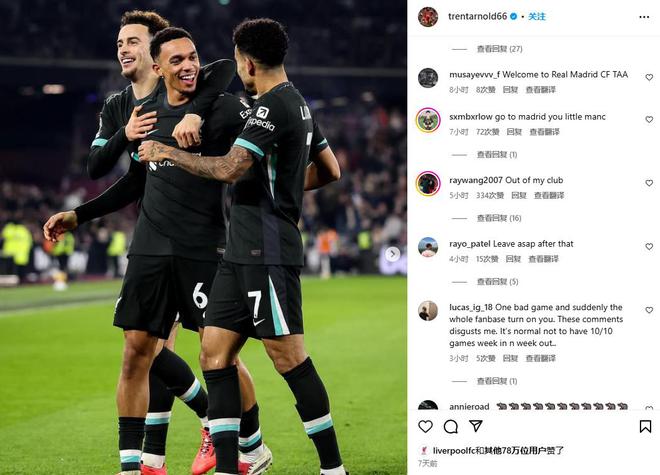This screenshot has width=660, height=475.
Task: Like the post with the heart icon
Action: pyautogui.click(x=426, y=427)
